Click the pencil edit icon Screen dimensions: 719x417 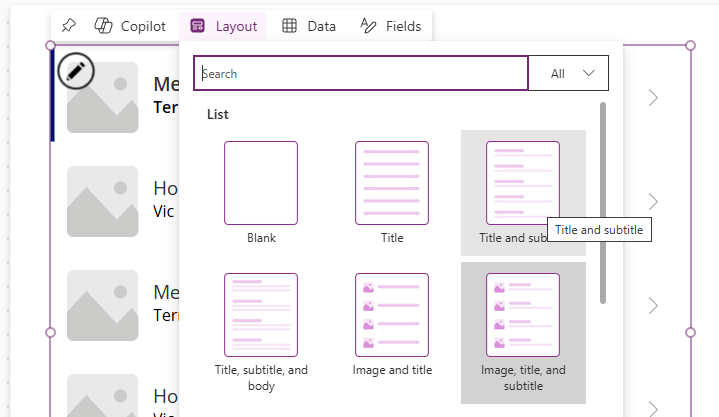coord(77,70)
